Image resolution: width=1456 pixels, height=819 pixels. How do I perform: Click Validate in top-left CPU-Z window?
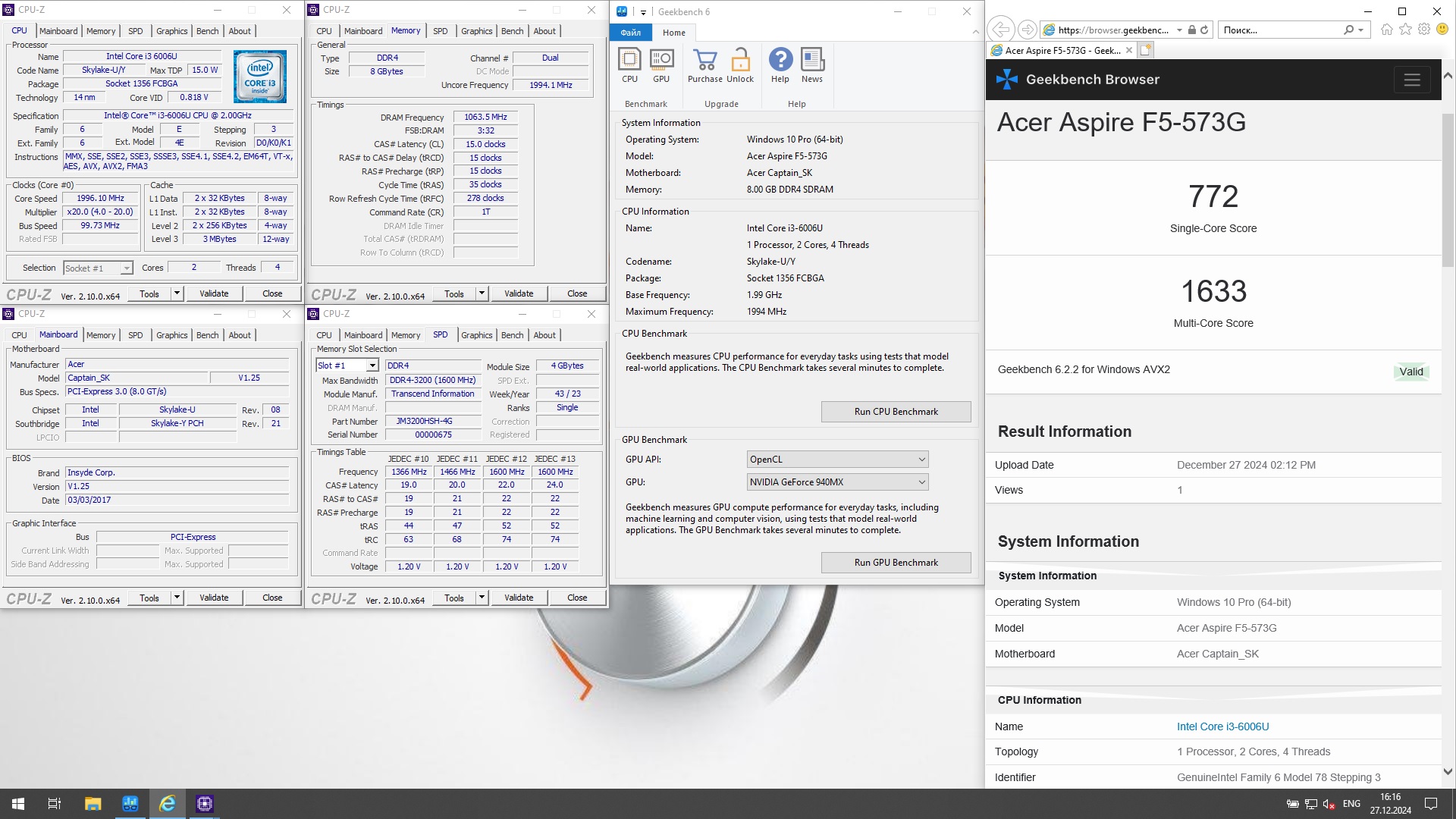[x=214, y=293]
